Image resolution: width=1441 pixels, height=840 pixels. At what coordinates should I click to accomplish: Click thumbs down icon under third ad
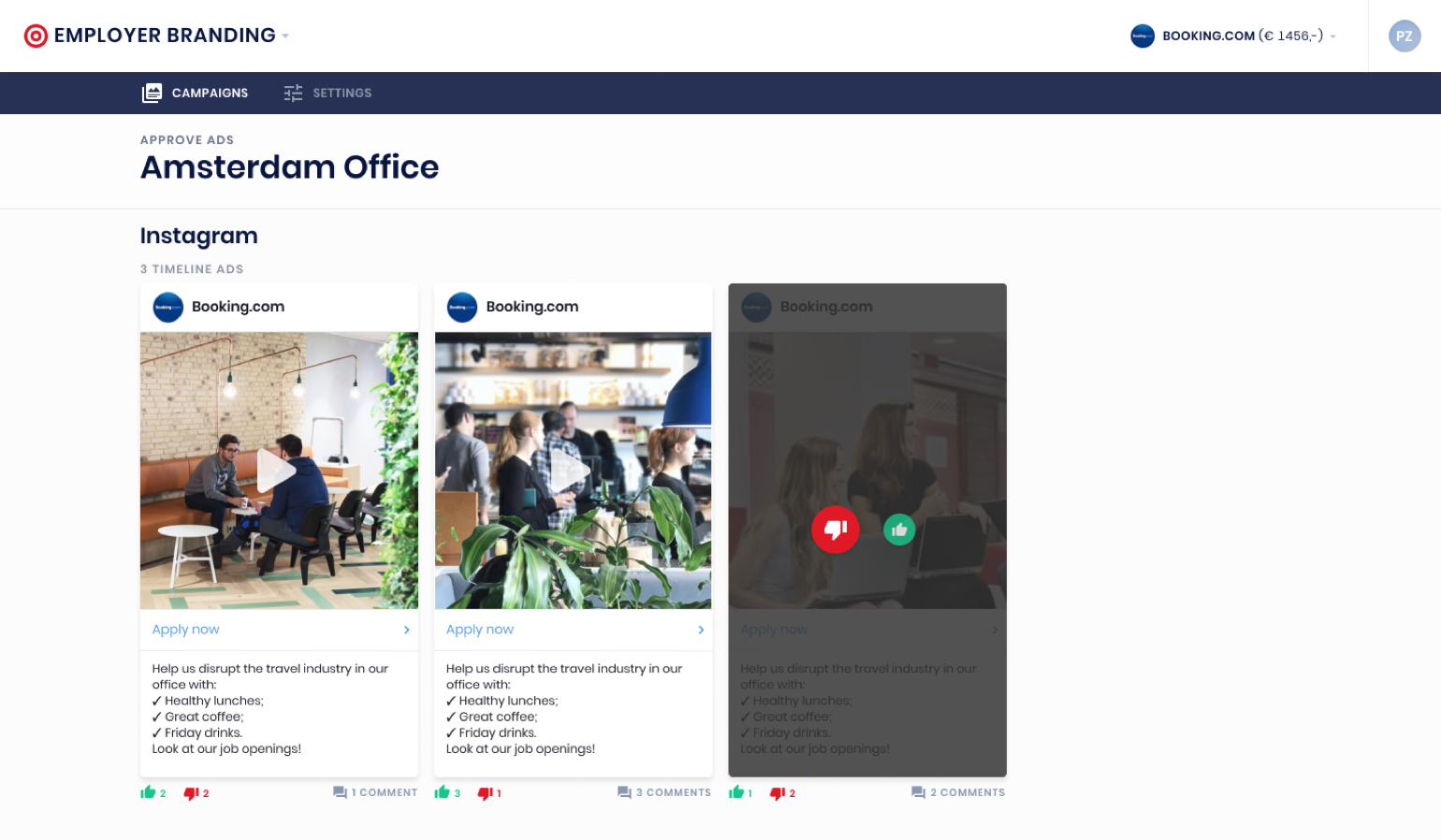778,793
